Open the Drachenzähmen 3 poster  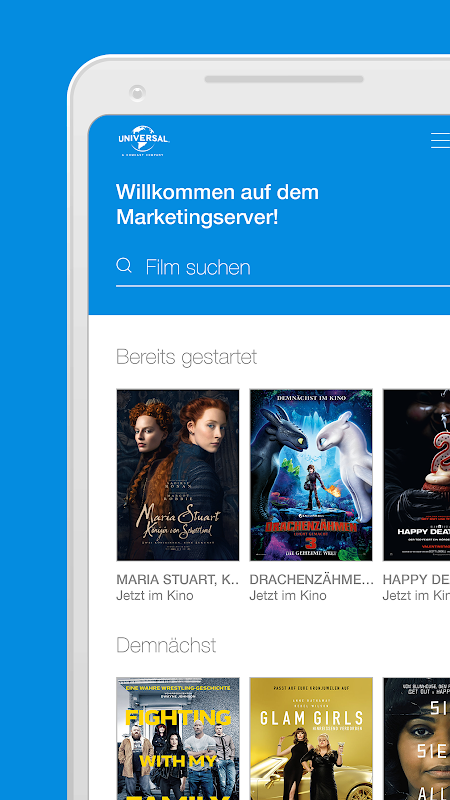[311, 475]
